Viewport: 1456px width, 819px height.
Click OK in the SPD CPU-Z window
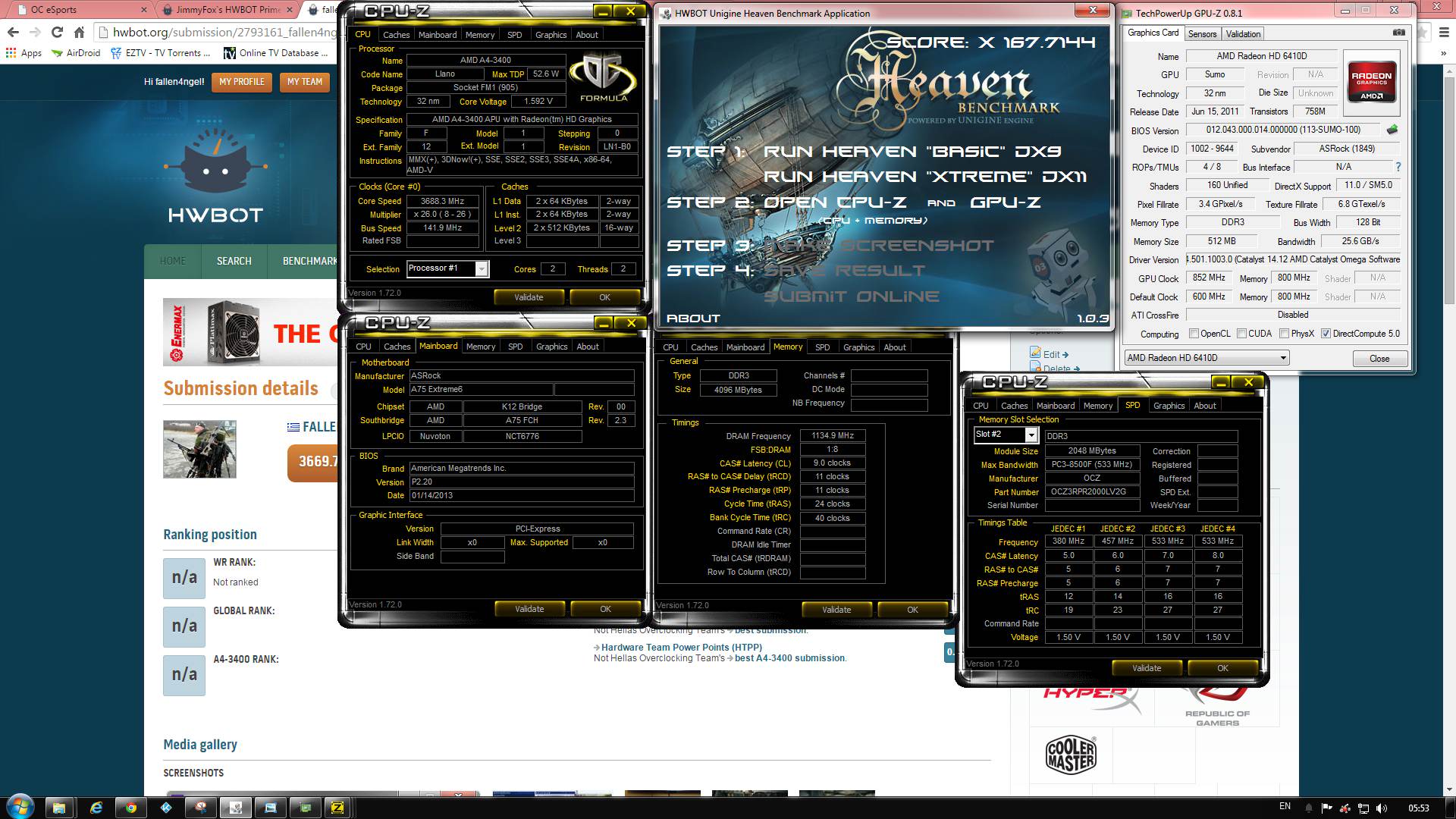click(x=1222, y=668)
